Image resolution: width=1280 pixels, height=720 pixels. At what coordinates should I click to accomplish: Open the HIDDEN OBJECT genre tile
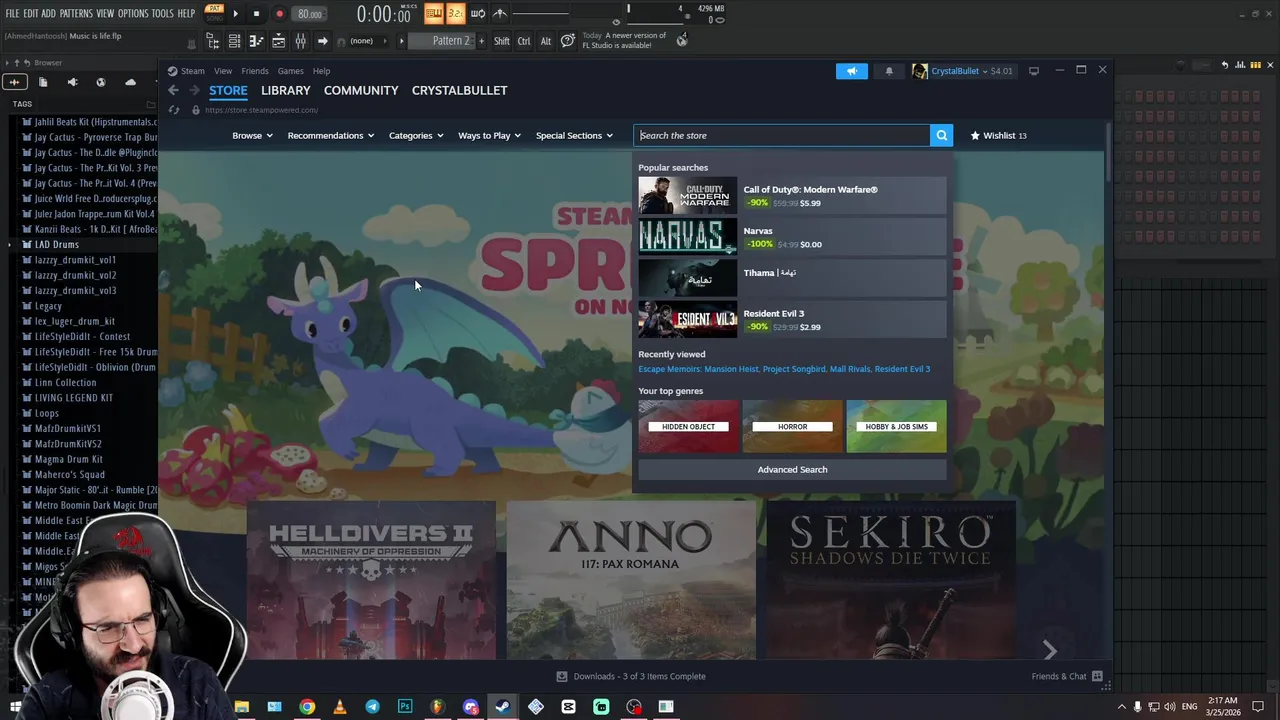click(688, 426)
